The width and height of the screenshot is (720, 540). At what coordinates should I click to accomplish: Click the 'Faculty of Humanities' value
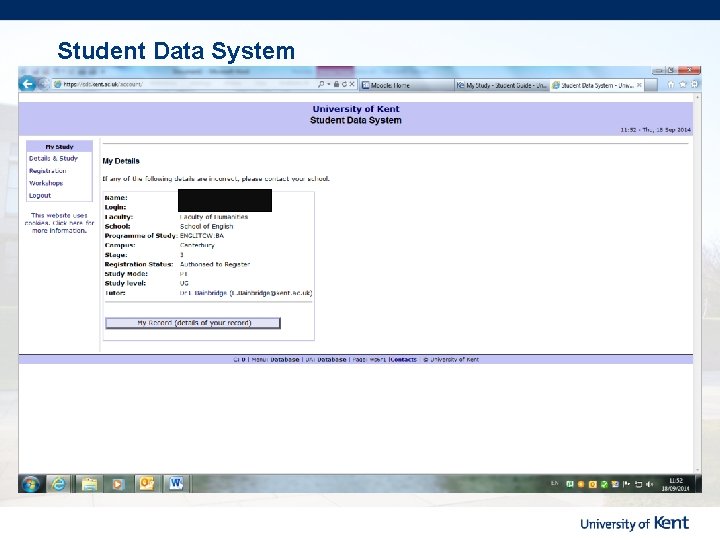coord(214,217)
